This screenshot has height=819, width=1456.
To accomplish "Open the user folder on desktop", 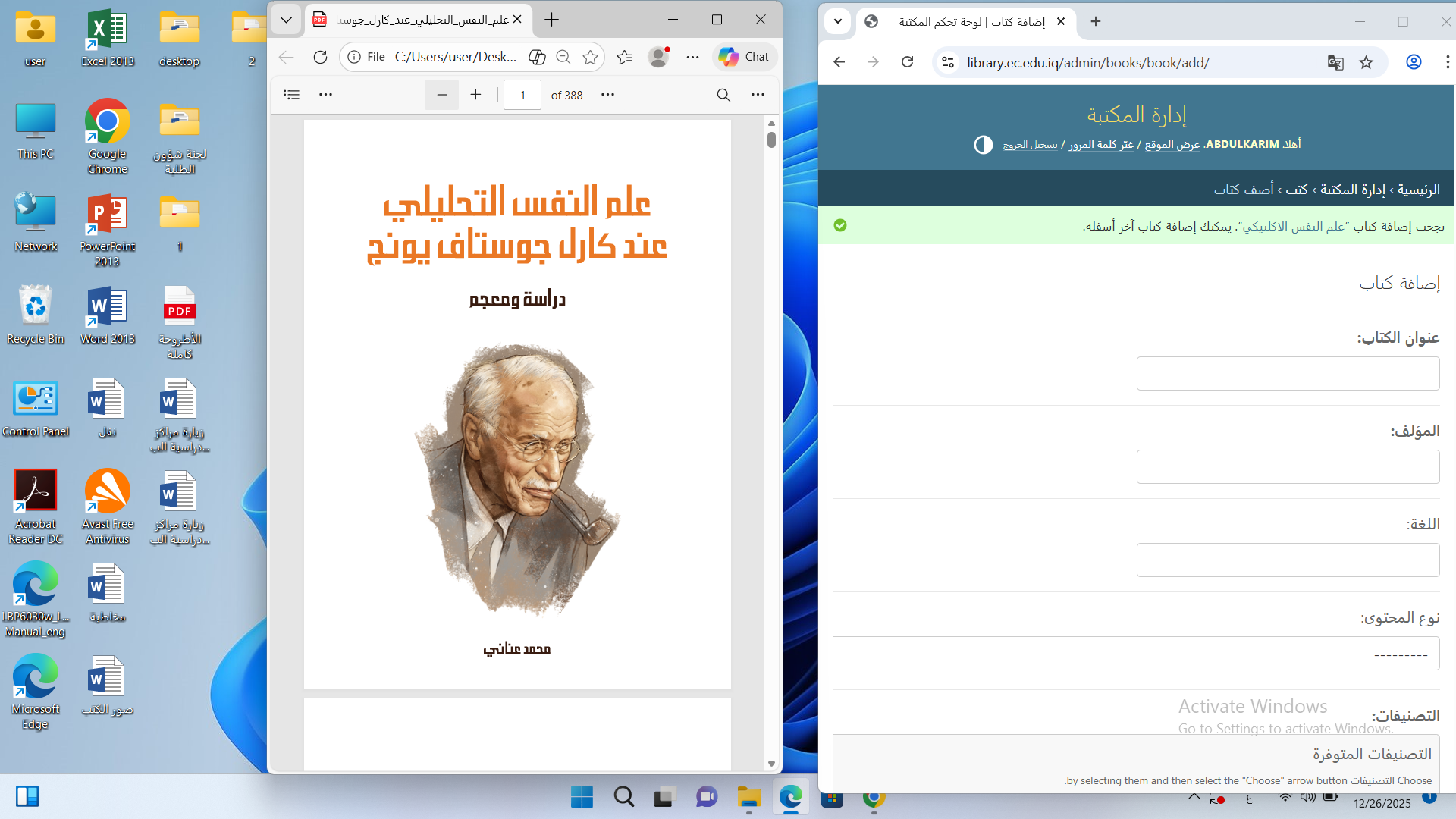I will pos(36,38).
